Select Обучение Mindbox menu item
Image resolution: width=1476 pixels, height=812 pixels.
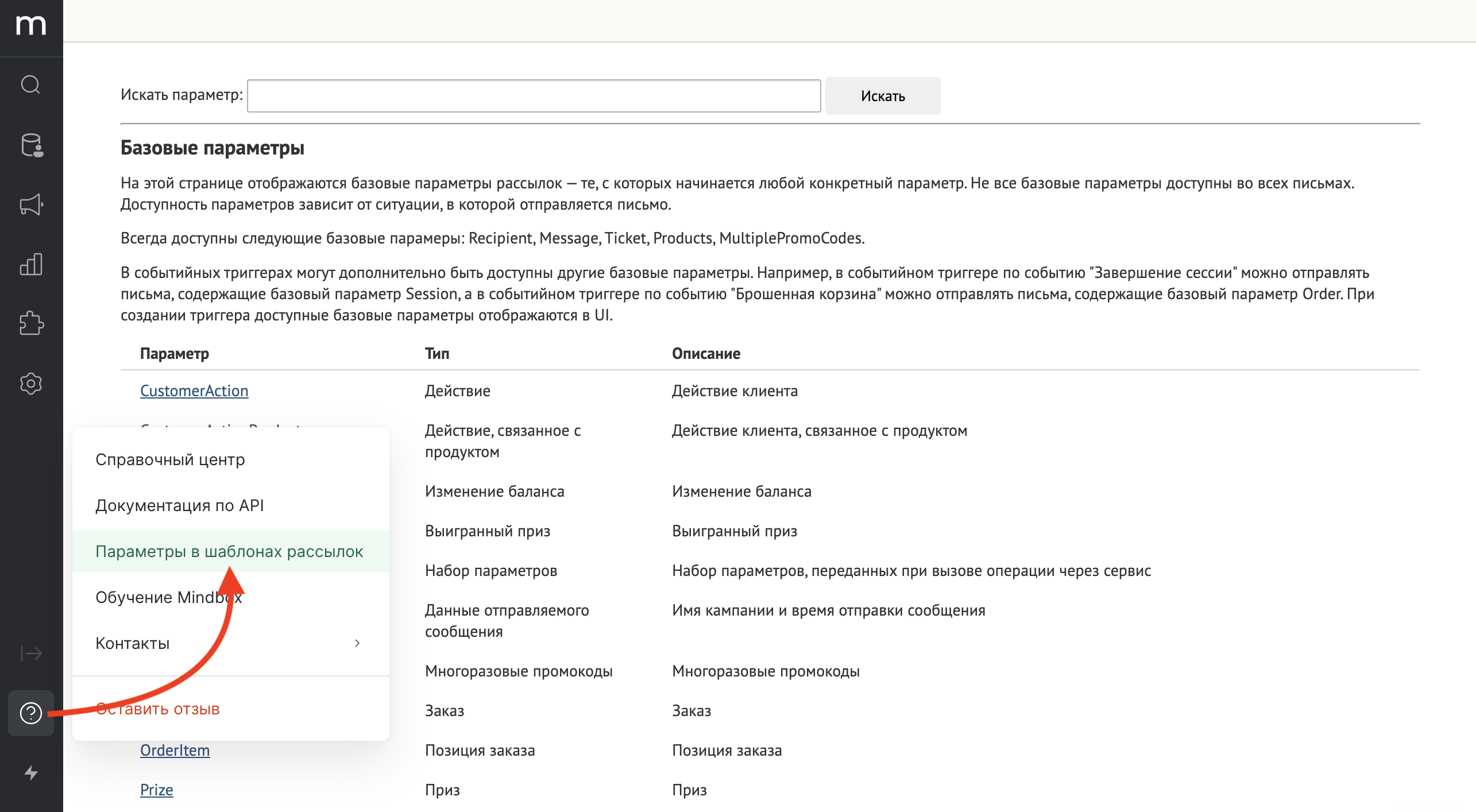click(x=231, y=597)
